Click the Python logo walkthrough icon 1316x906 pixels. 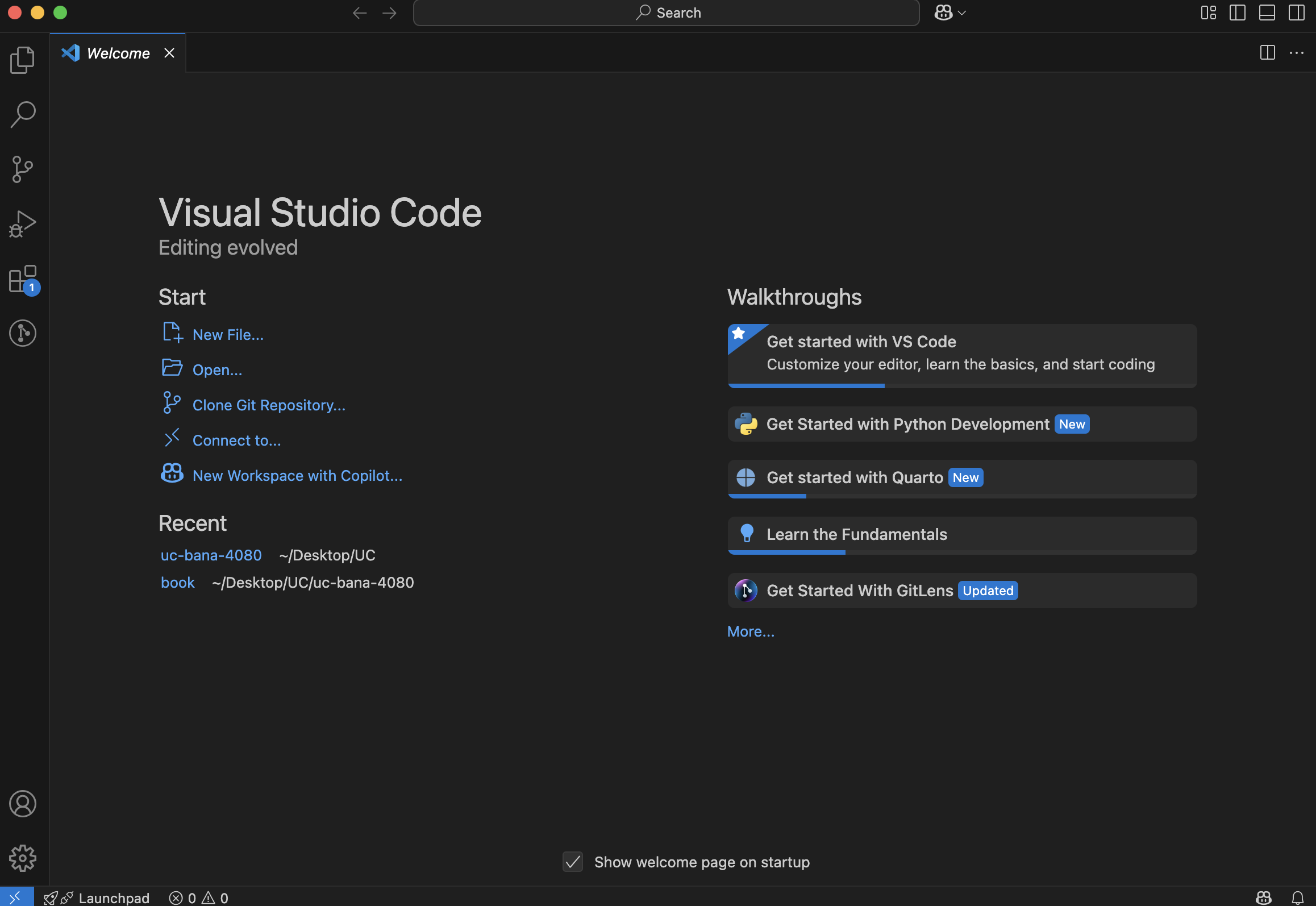click(746, 424)
